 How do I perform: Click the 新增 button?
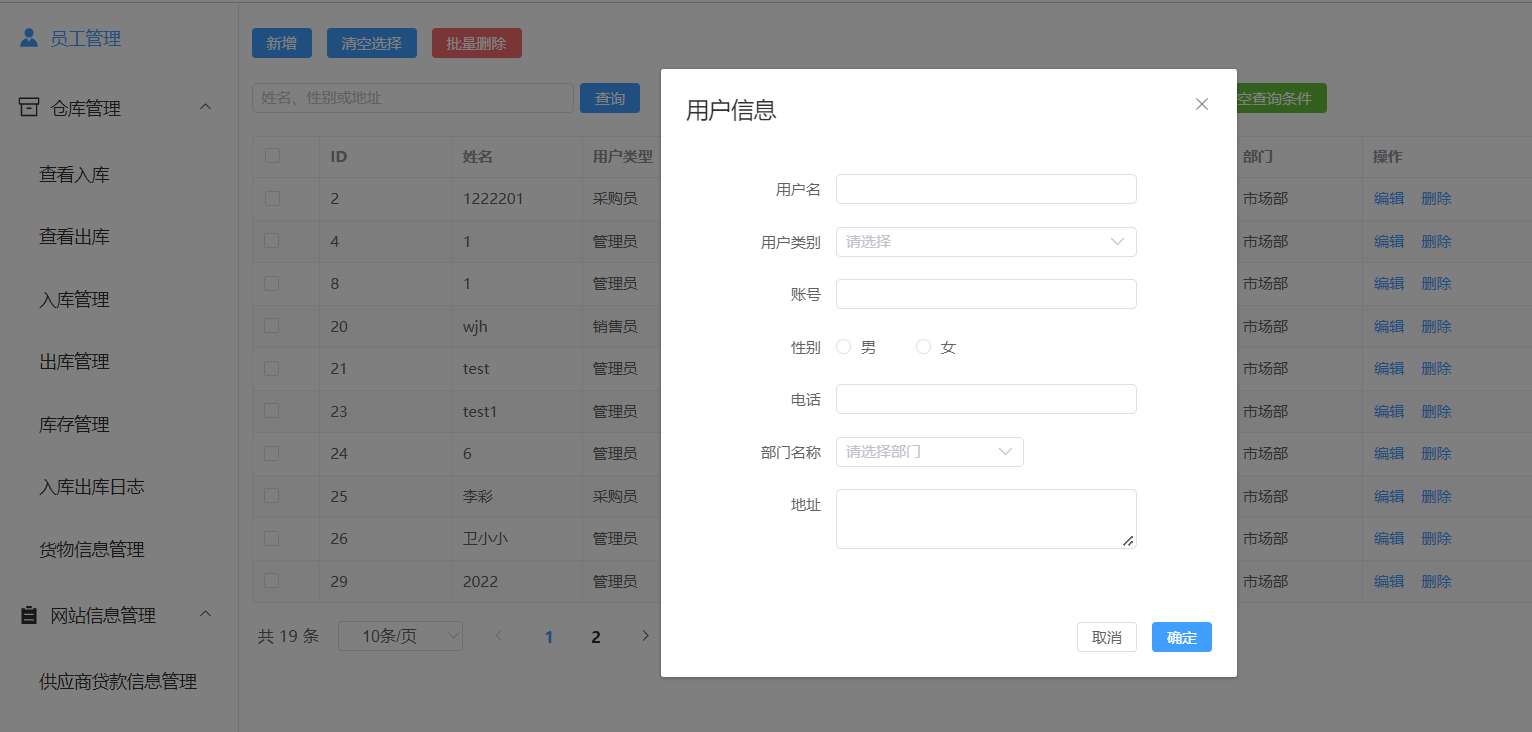(x=282, y=43)
